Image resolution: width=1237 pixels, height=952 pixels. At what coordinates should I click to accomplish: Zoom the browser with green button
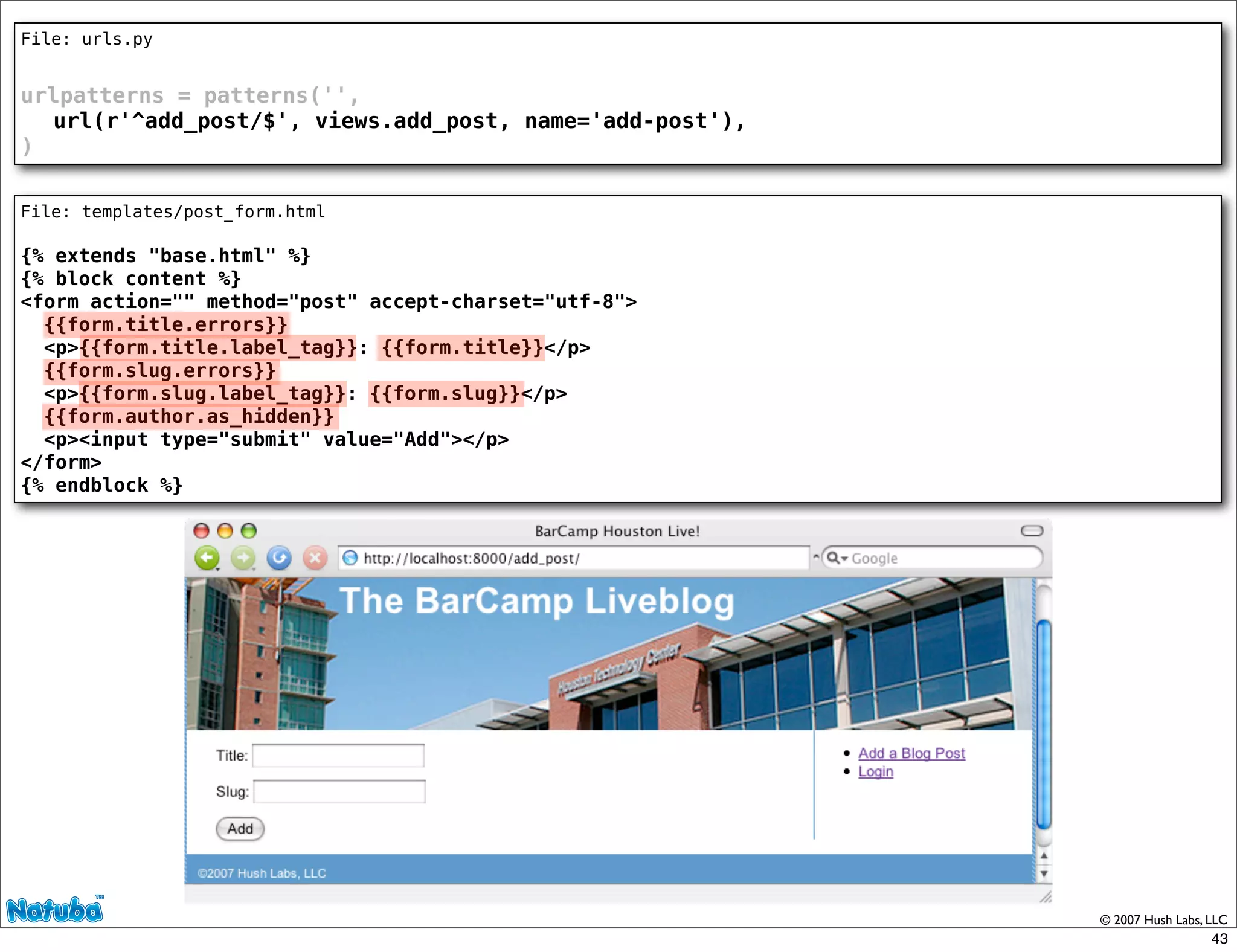pos(249,531)
